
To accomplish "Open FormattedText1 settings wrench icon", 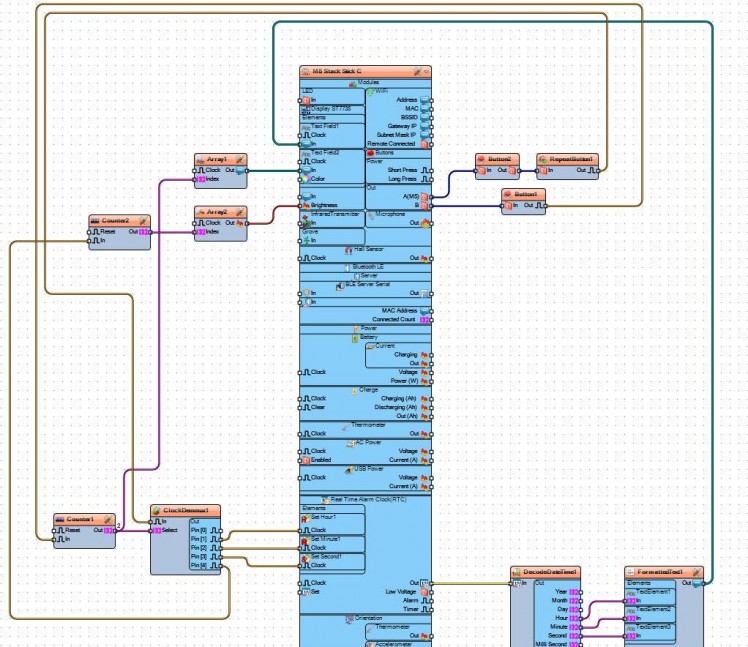I will (696, 572).
